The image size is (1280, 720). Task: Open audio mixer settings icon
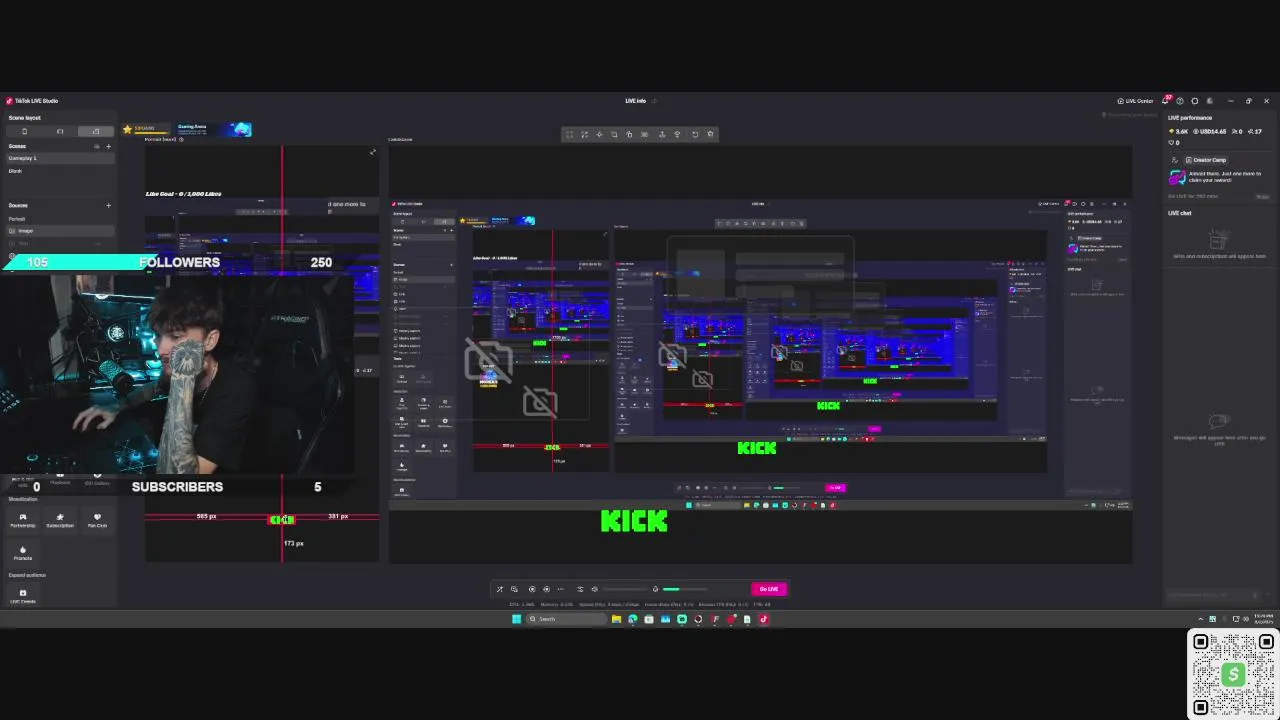[x=580, y=589]
